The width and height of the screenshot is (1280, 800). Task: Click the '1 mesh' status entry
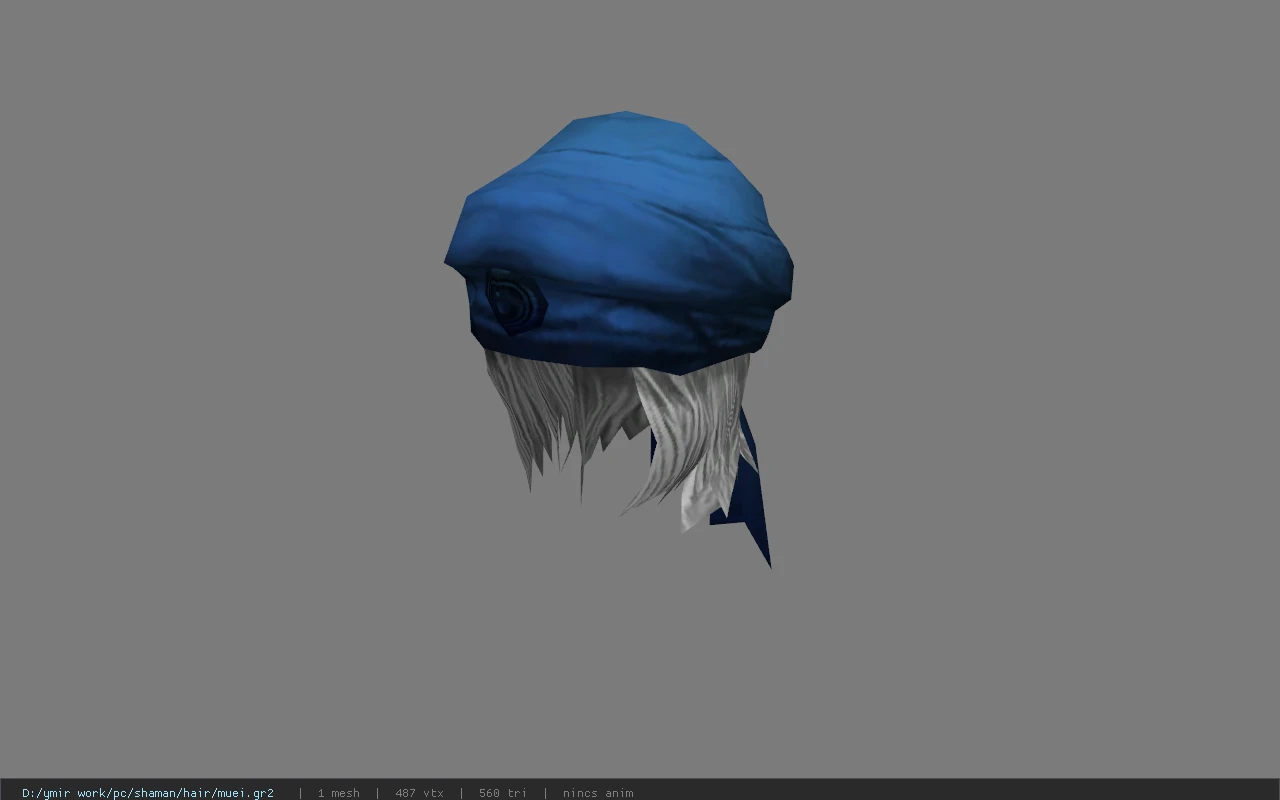click(338, 793)
